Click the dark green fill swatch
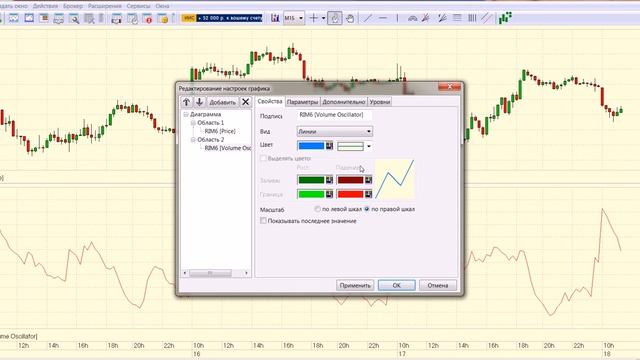 point(311,180)
